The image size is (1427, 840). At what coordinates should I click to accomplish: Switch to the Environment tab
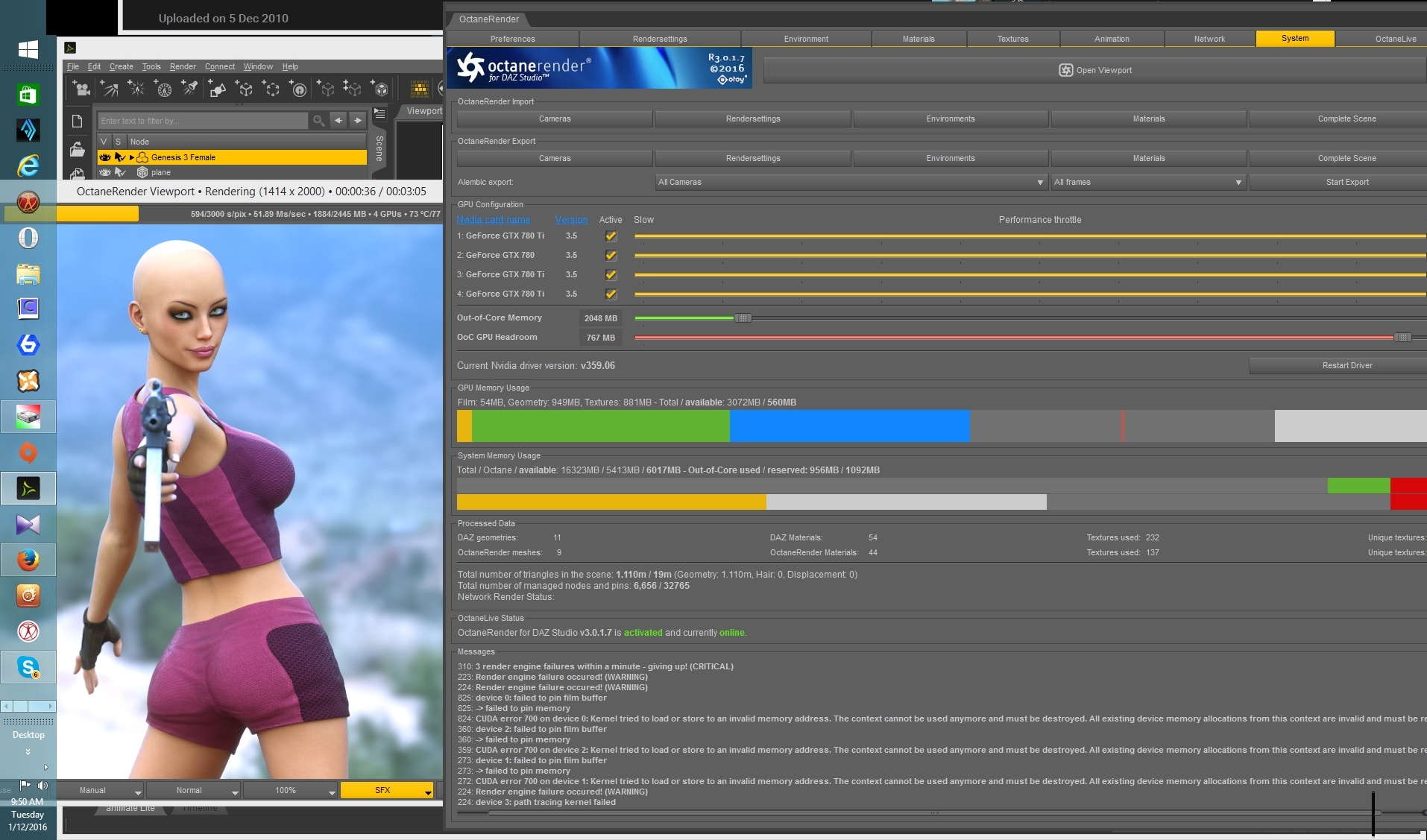pyautogui.click(x=806, y=39)
